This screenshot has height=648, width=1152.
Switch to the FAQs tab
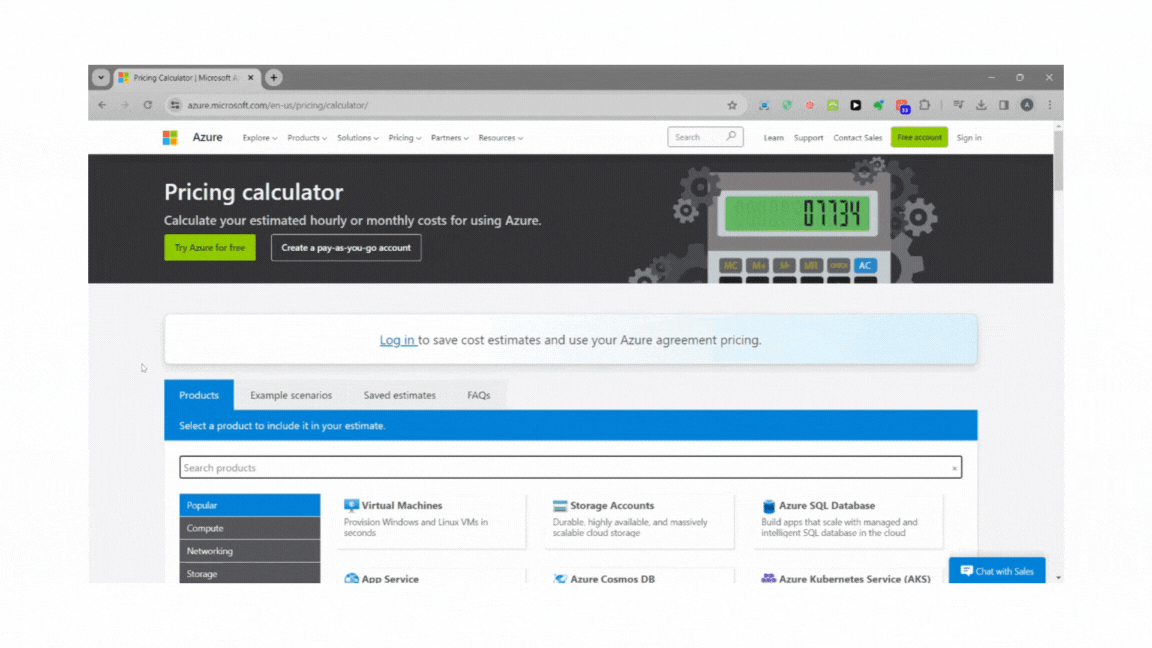click(x=479, y=395)
